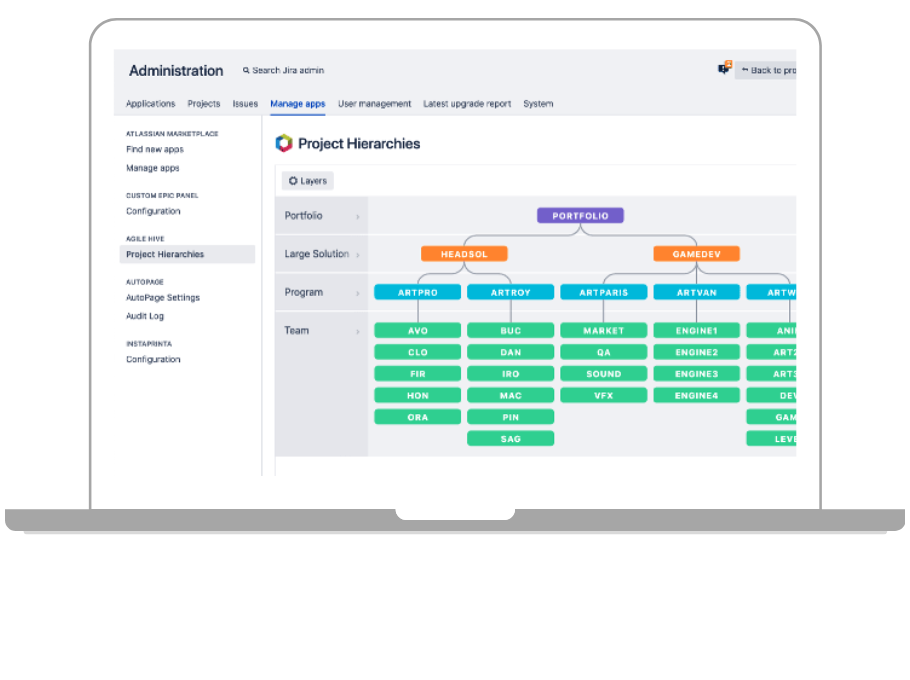Open Custom Epic Panel Configuration link

coord(153,211)
